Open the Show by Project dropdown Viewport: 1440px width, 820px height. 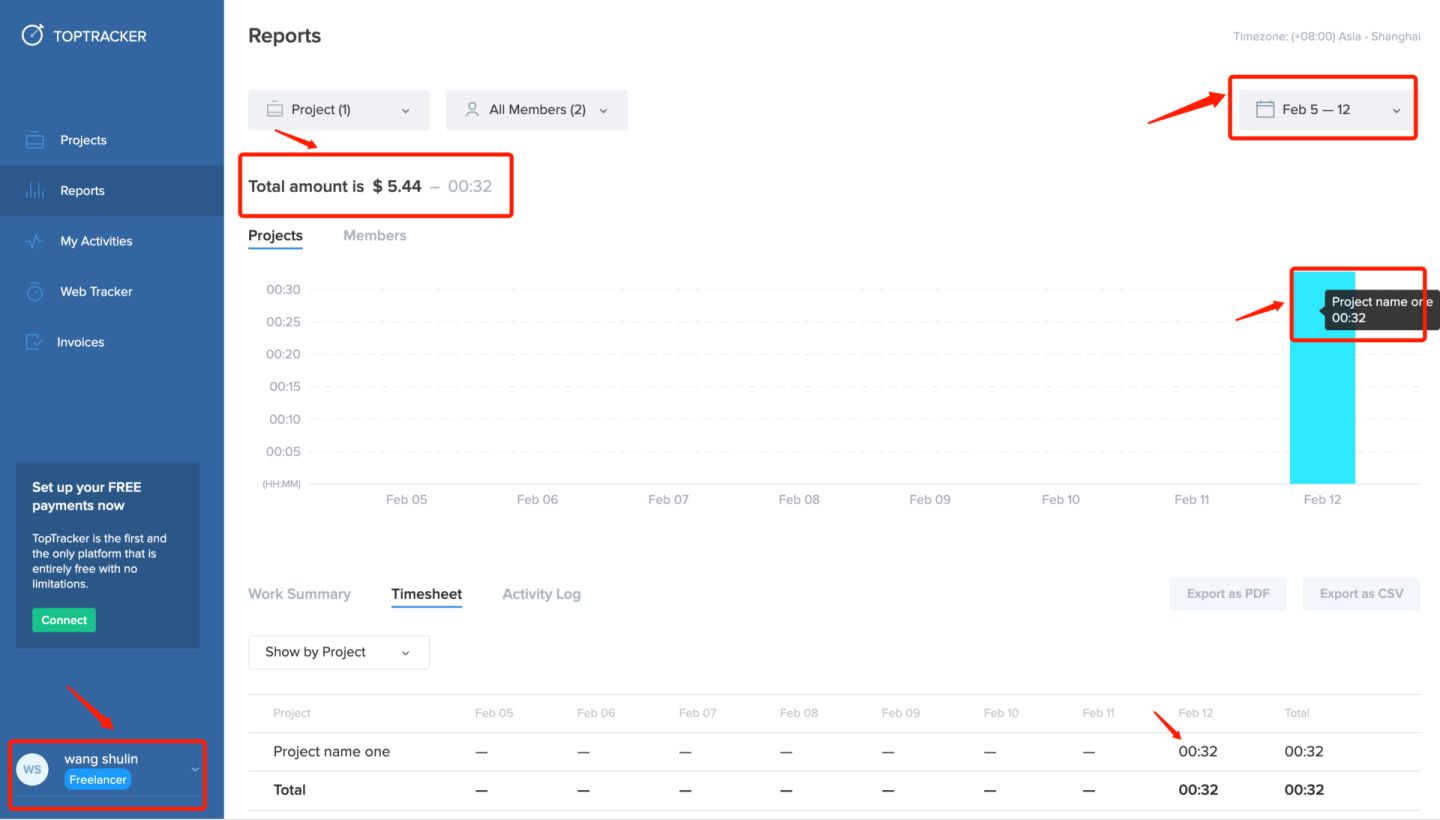(x=339, y=652)
